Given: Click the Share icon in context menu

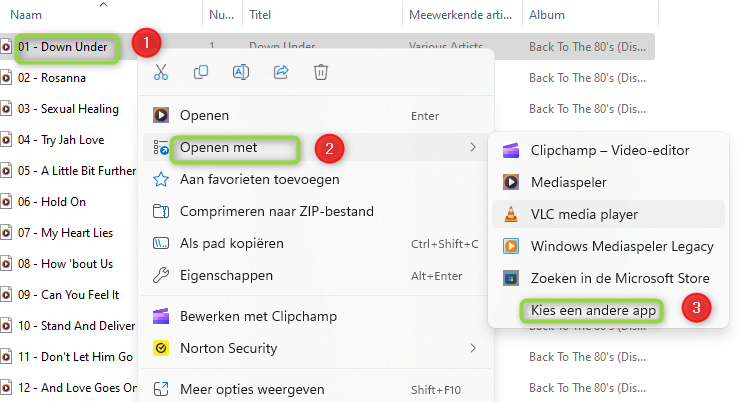Looking at the screenshot, I should [281, 72].
